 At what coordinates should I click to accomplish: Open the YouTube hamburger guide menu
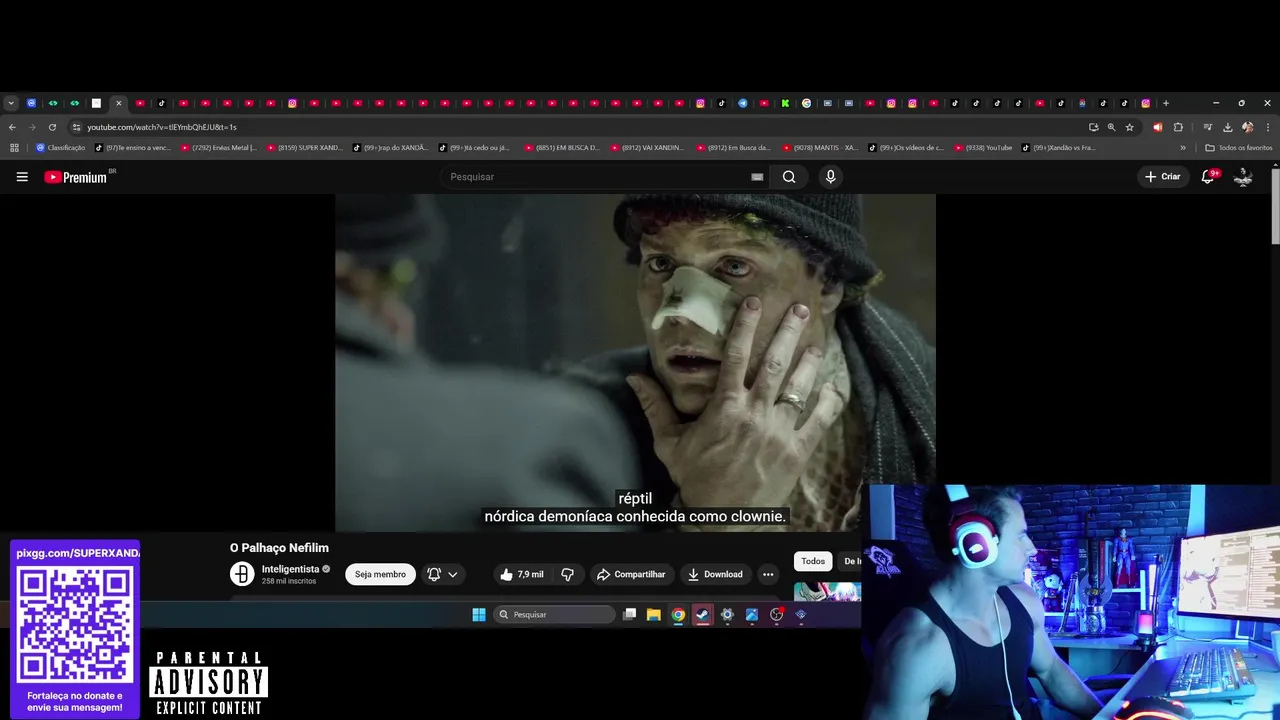22,177
